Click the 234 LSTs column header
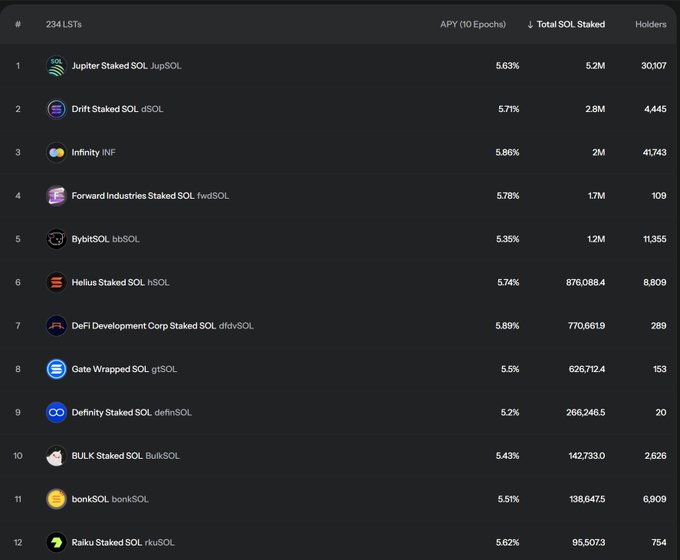680x560 pixels. (64, 25)
